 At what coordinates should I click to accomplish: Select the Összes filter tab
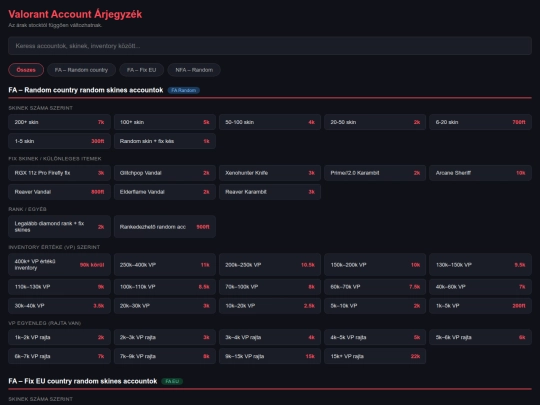tap(26, 70)
